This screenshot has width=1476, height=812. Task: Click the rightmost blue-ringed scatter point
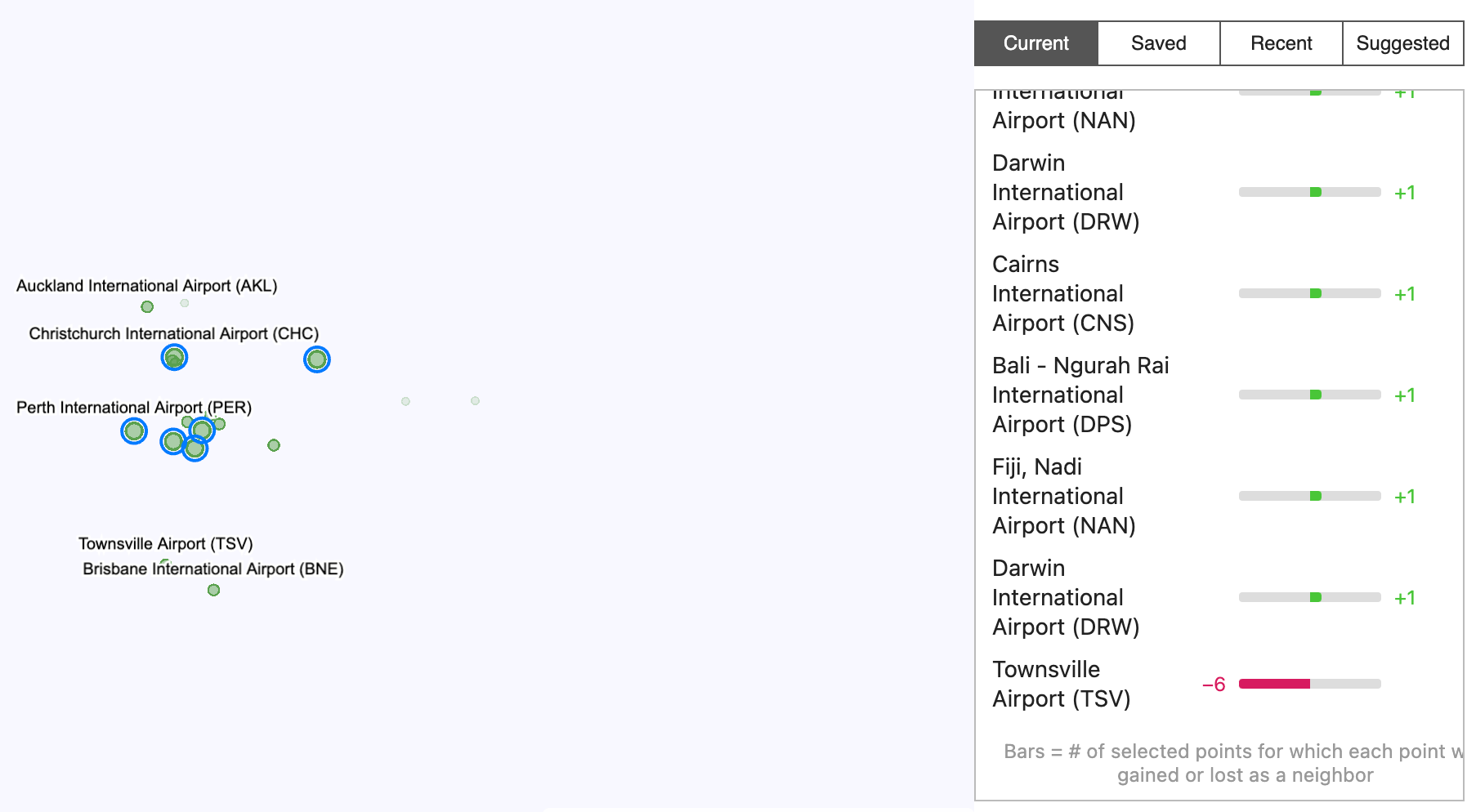click(317, 359)
